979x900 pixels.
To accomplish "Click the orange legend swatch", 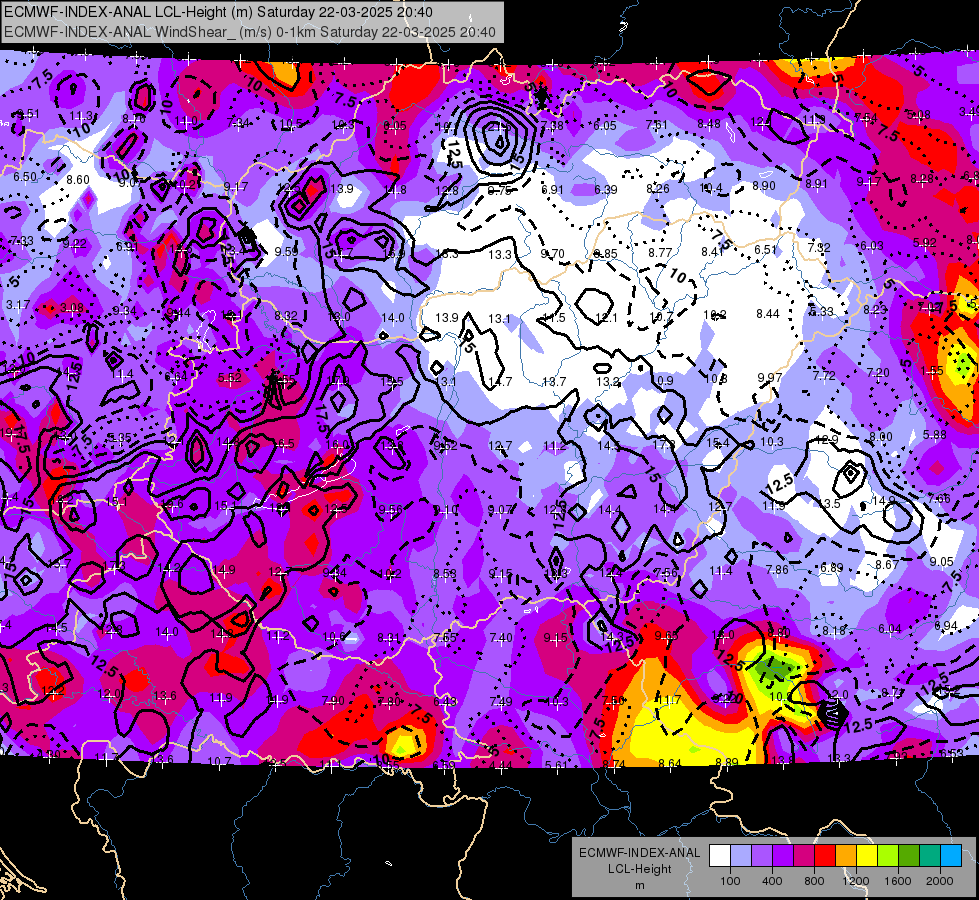I will click(846, 856).
